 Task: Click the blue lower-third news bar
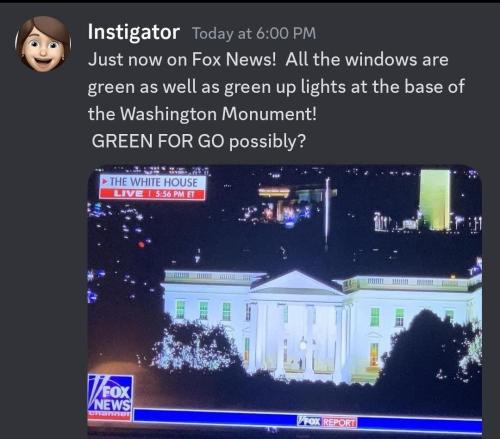coord(307,418)
